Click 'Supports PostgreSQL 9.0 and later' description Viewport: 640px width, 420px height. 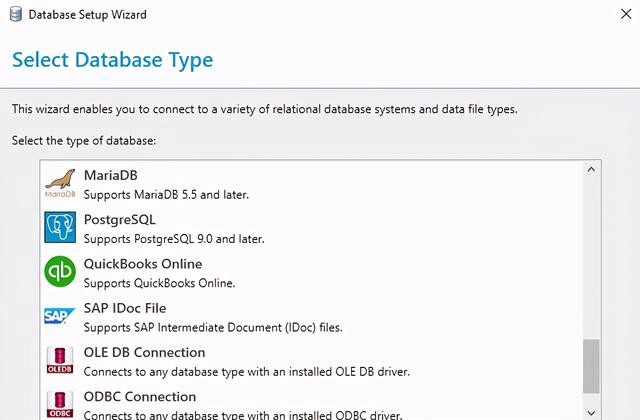point(174,239)
